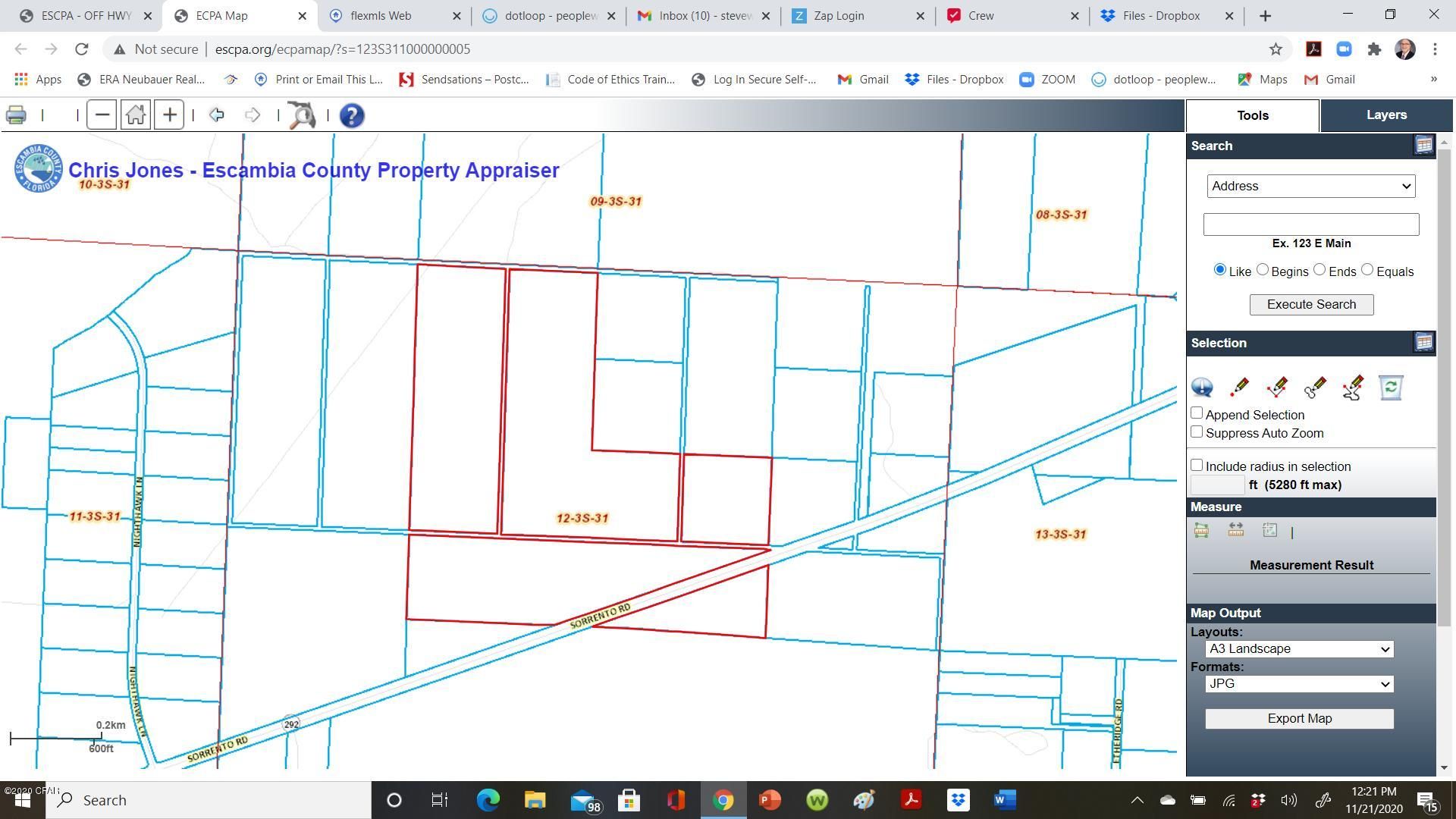Click the Export Map button
1456x819 pixels.
[1299, 718]
